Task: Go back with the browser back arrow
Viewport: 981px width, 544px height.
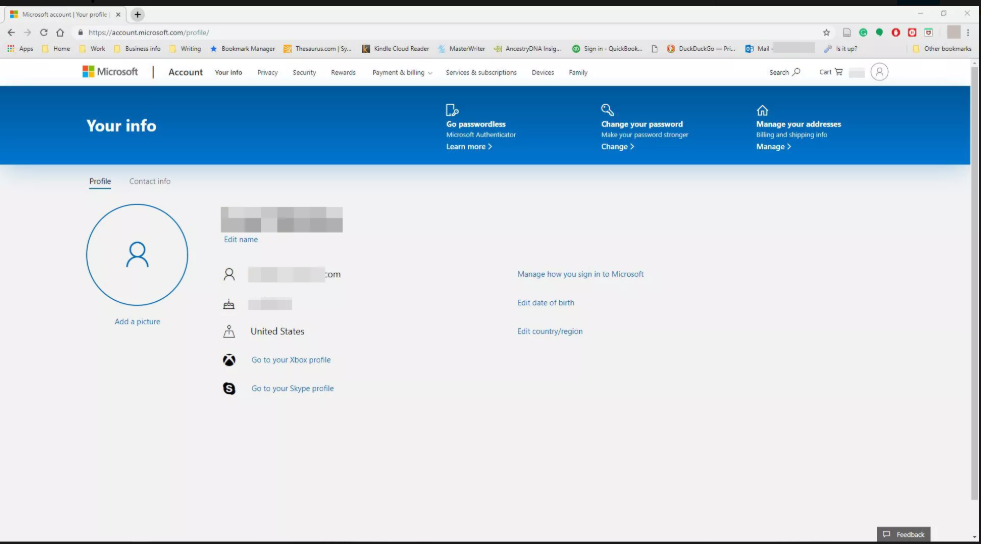Action: pyautogui.click(x=11, y=33)
